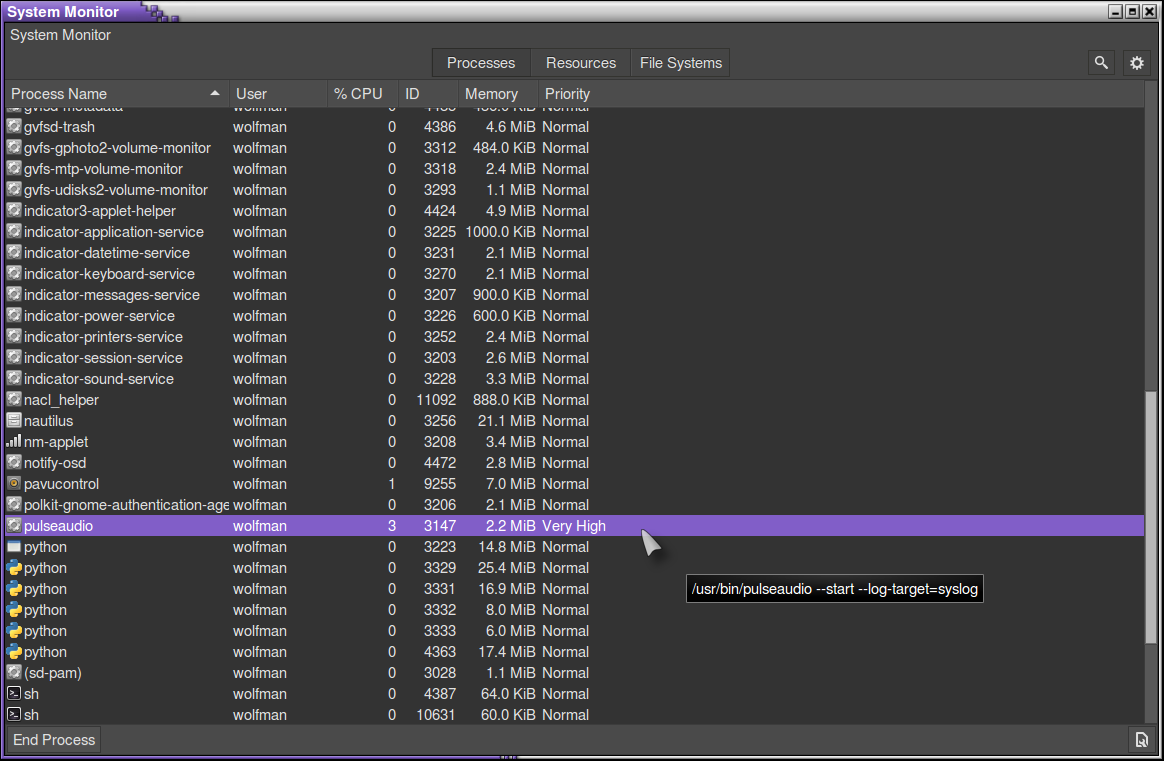The height and width of the screenshot is (761, 1164).
Task: Switch to the Resources tab
Action: (580, 63)
